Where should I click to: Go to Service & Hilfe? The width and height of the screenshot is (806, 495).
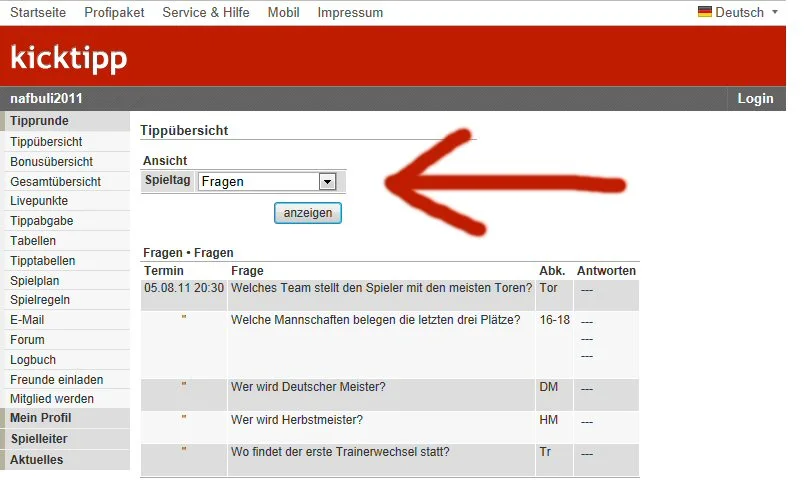pyautogui.click(x=206, y=13)
